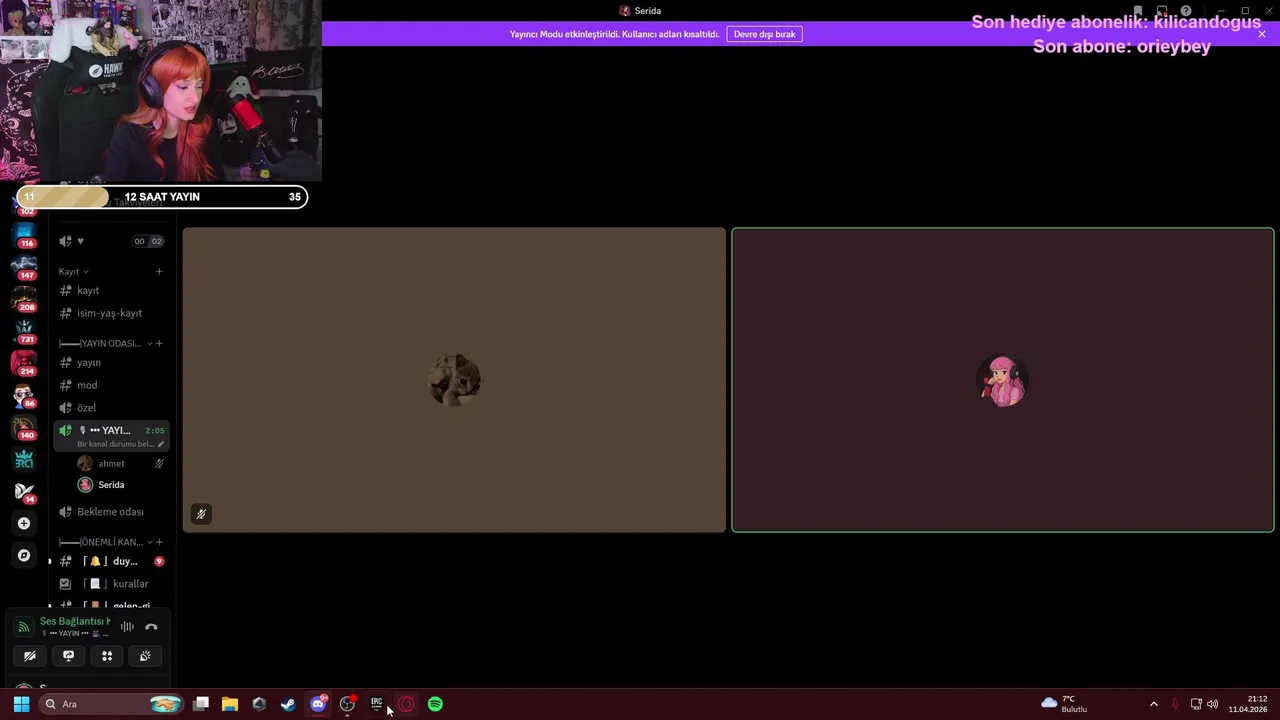
Task: Open the mod text channel
Action: [x=111, y=385]
